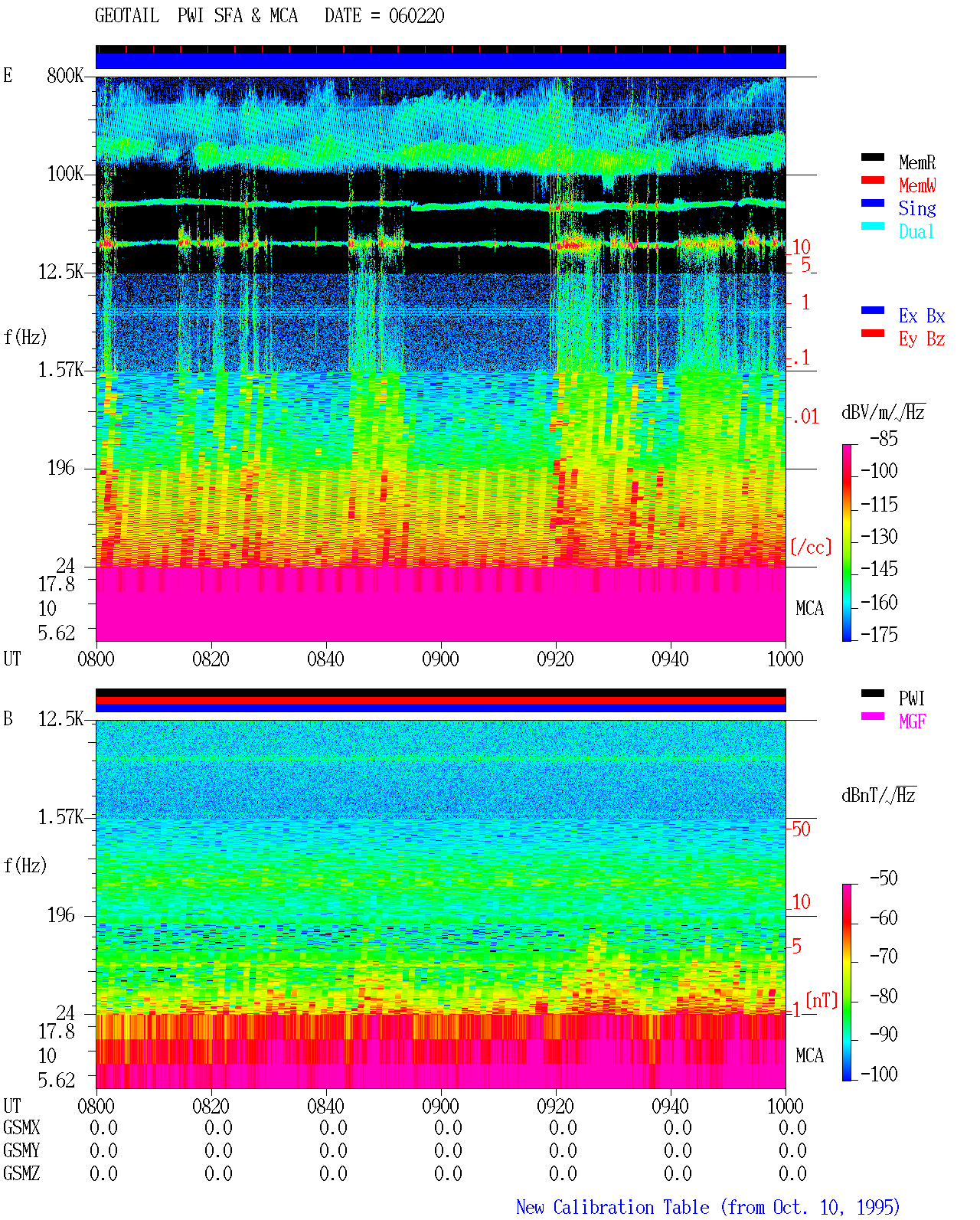The height and width of the screenshot is (1220, 980).
Task: Click the -175 color scale value
Action: click(879, 634)
